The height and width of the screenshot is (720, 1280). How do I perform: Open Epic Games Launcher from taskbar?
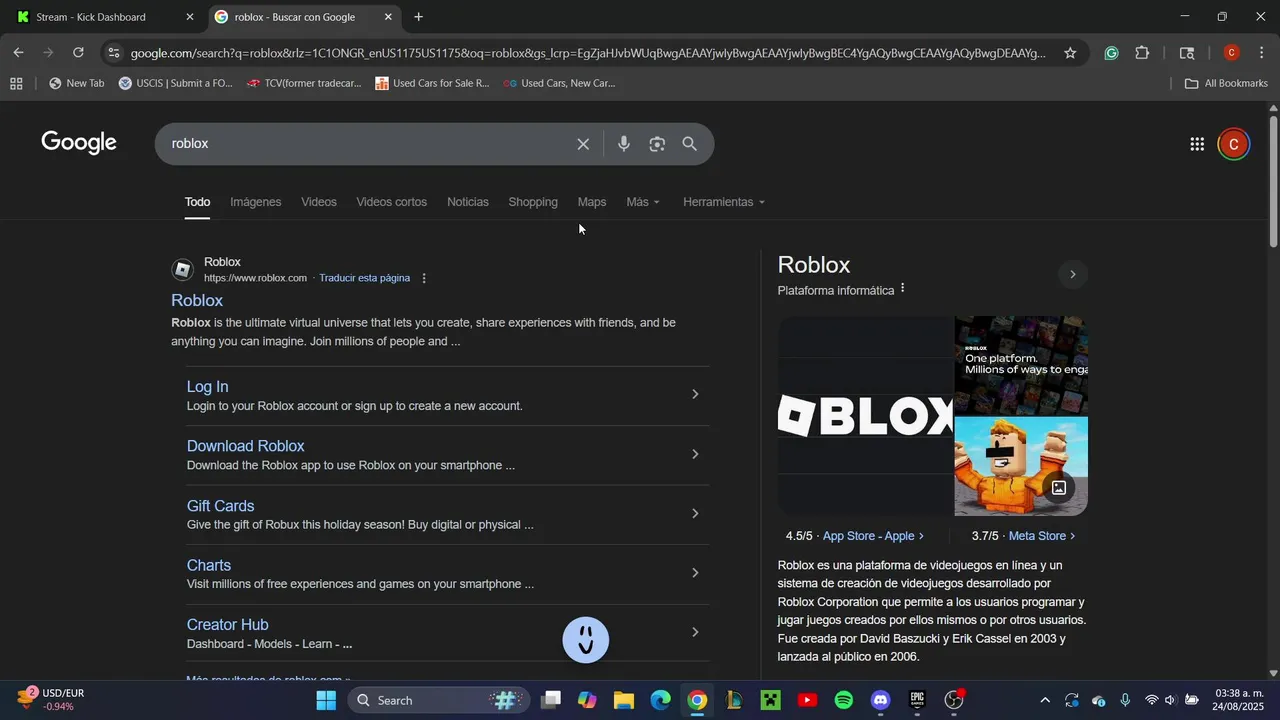tap(917, 700)
